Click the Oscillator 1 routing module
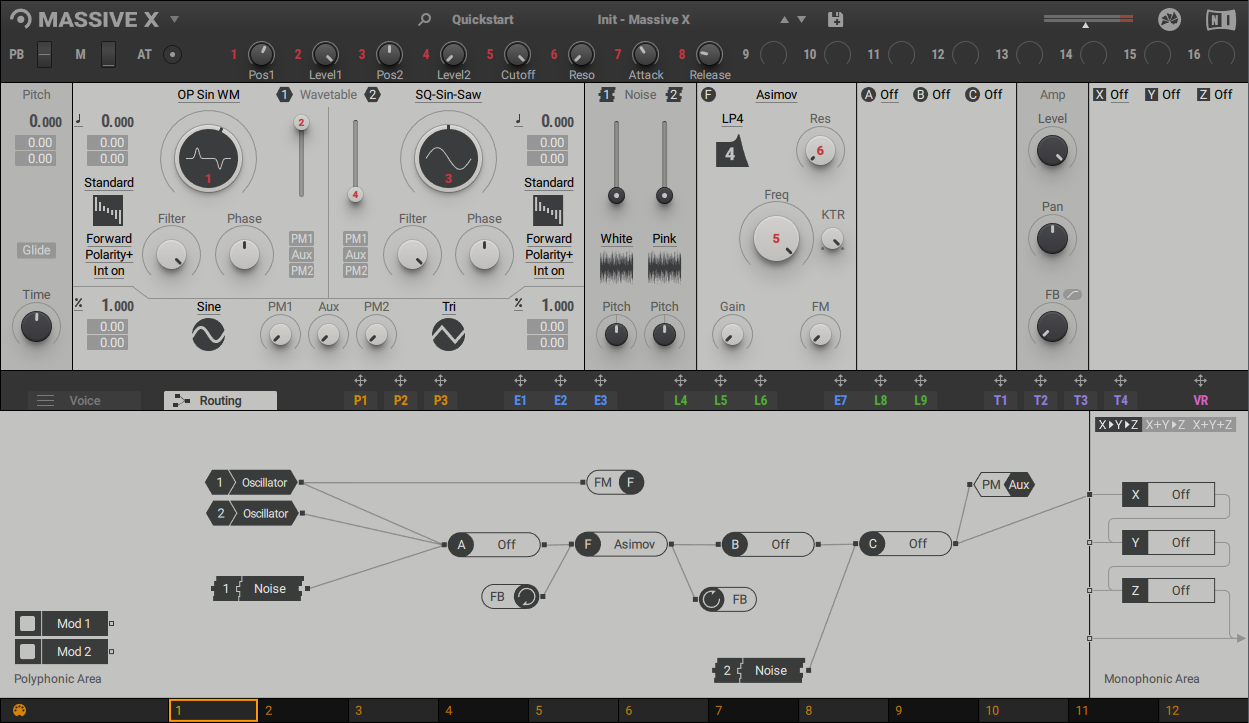1249x723 pixels. click(x=251, y=483)
